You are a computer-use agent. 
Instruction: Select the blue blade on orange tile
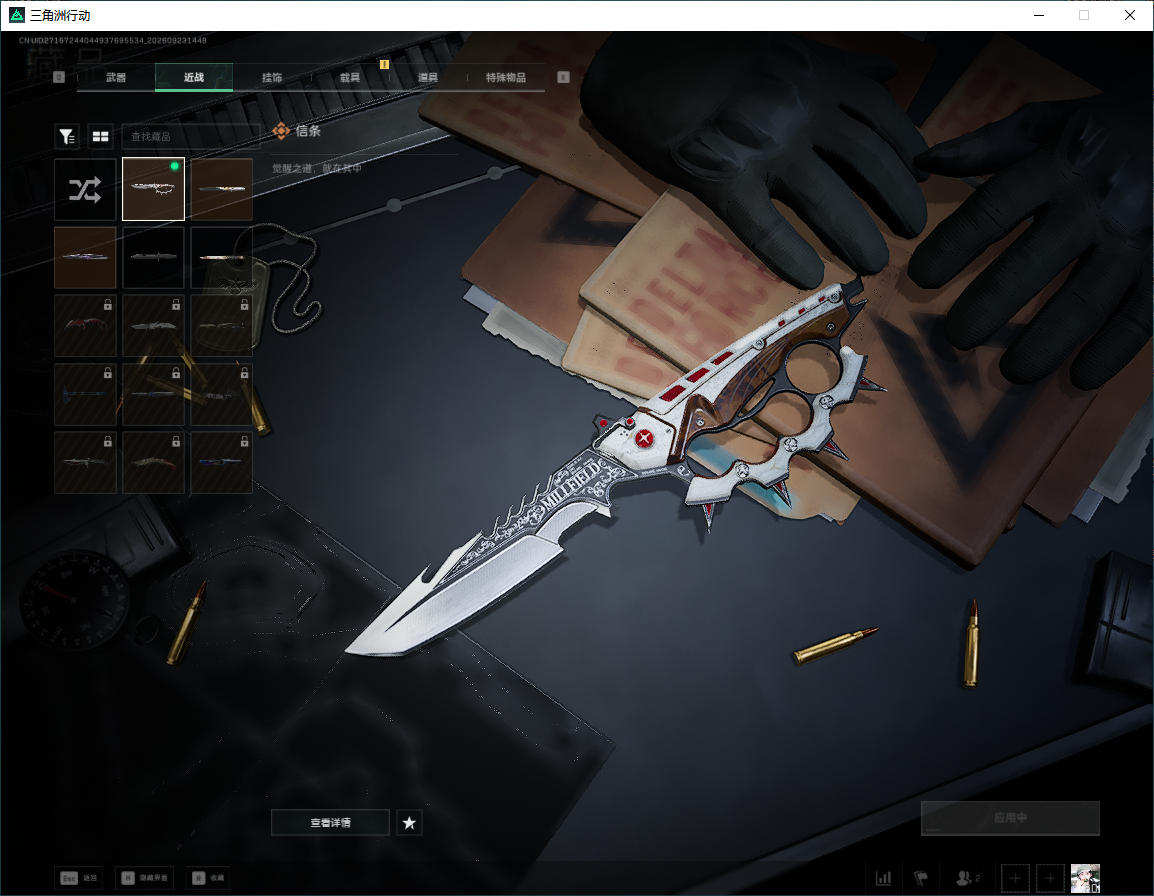point(85,258)
